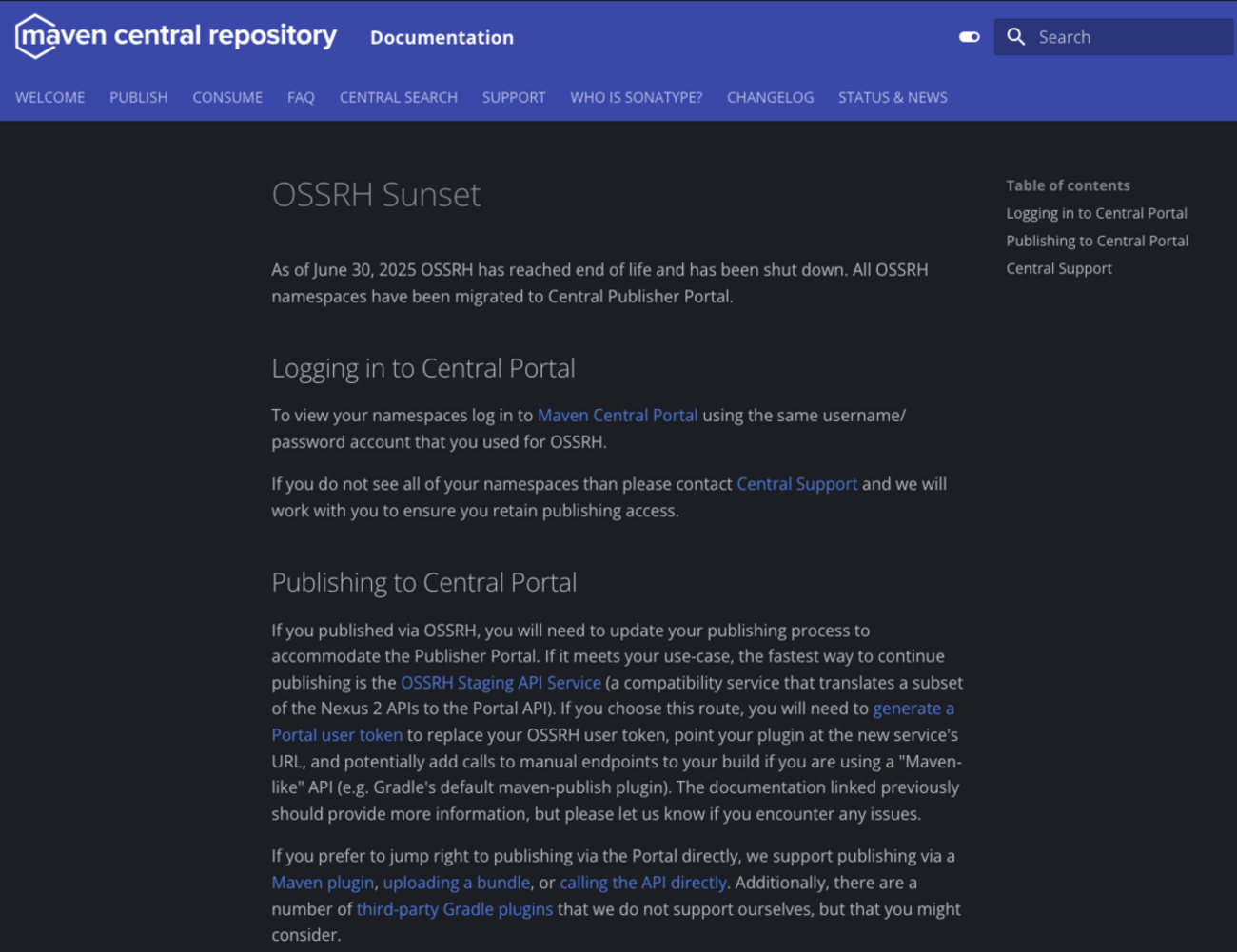Click the third-party Gradle plugins link

click(x=454, y=909)
